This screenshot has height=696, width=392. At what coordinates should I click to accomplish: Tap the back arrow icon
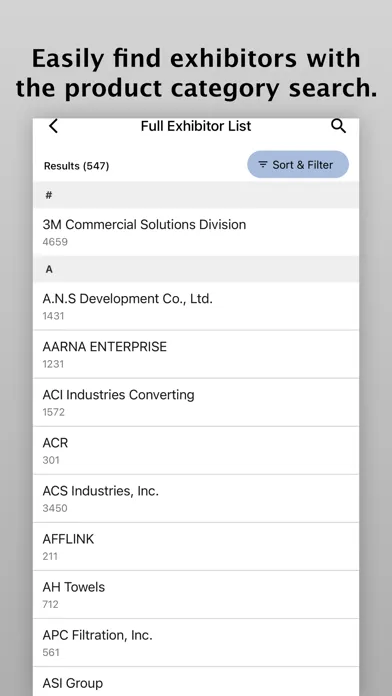tap(53, 127)
